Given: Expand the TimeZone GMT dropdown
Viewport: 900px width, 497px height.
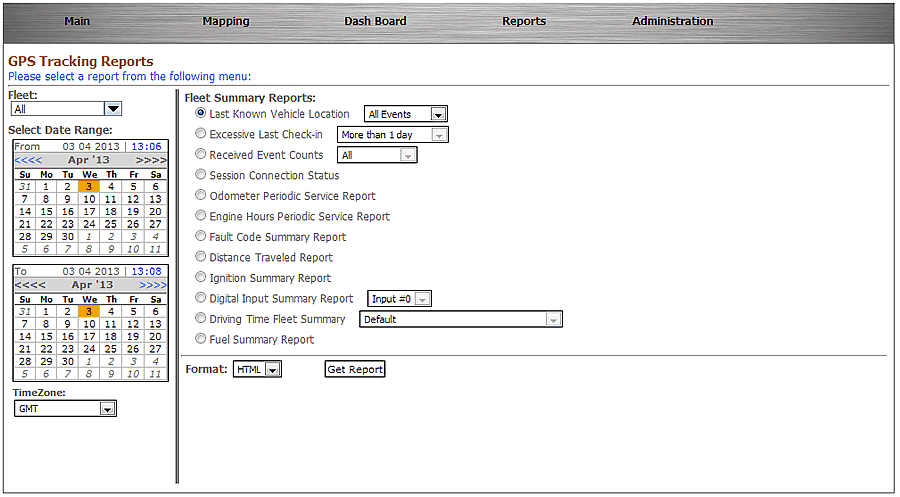Looking at the screenshot, I should pyautogui.click(x=65, y=409).
